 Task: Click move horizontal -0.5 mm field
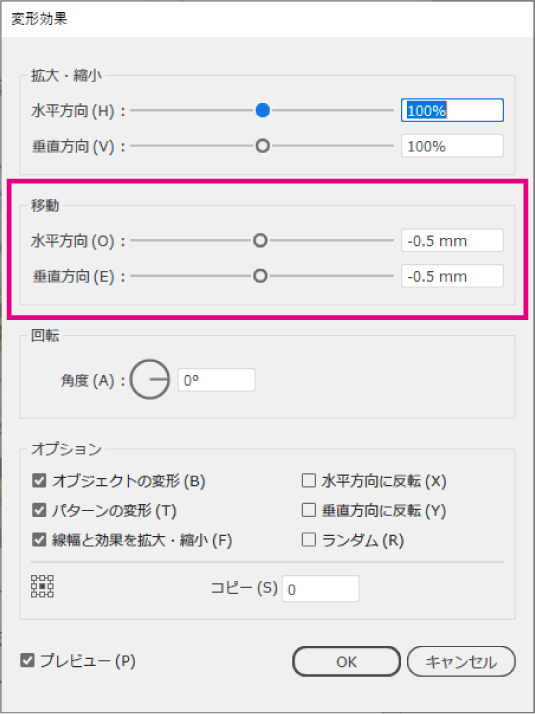click(452, 240)
